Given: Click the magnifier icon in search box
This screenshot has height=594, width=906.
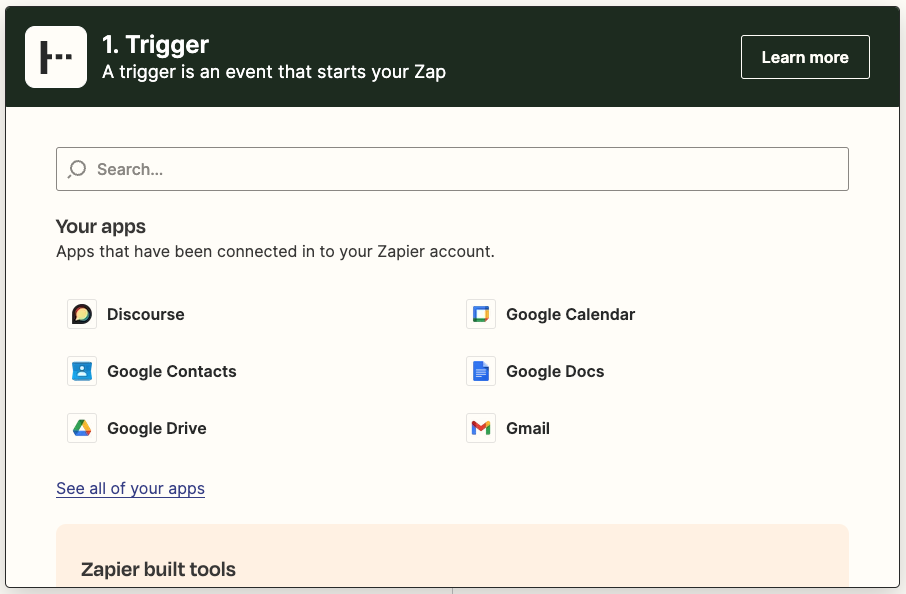Looking at the screenshot, I should [77, 169].
